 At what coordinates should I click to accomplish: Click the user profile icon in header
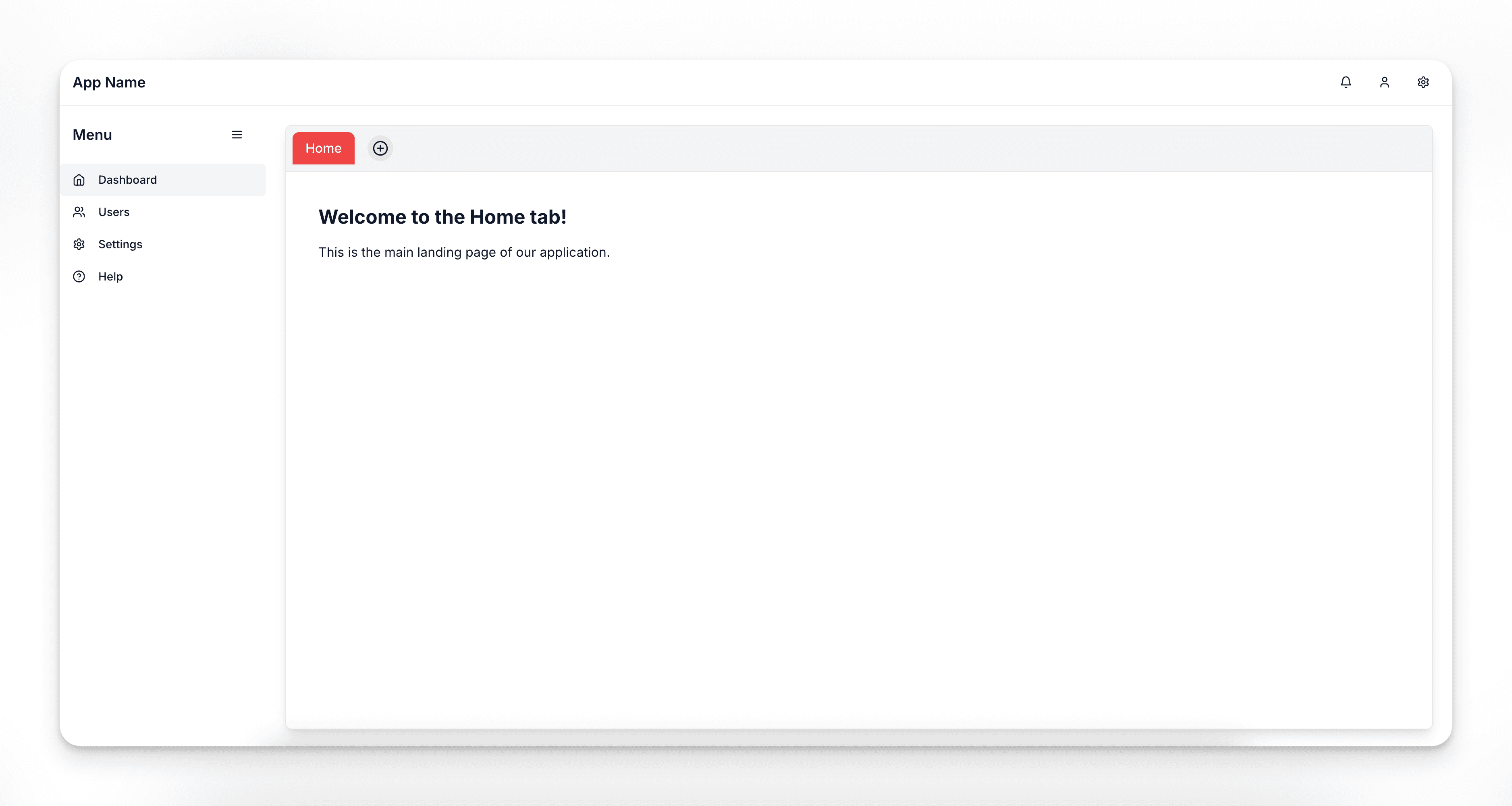pyautogui.click(x=1384, y=82)
